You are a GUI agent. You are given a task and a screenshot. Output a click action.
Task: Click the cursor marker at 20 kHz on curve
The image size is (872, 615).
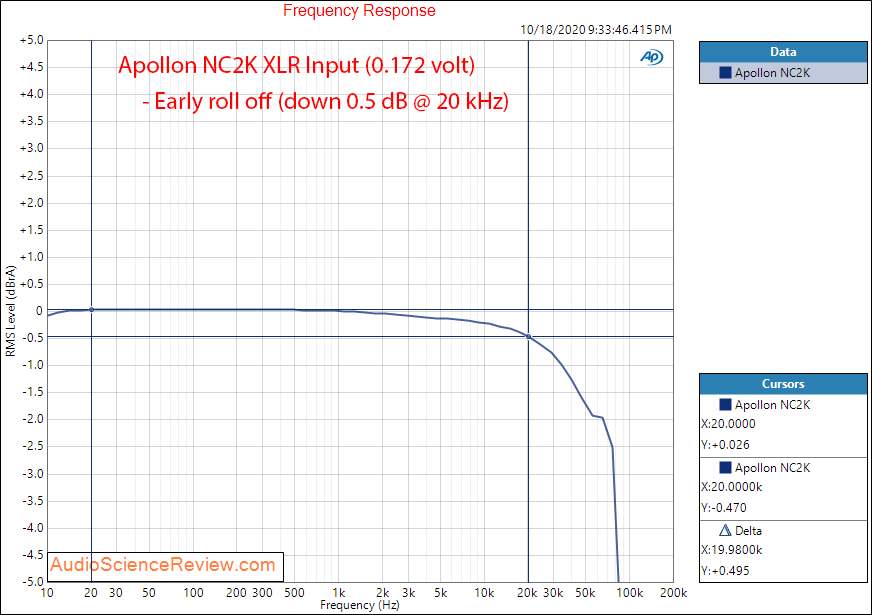click(x=528, y=336)
